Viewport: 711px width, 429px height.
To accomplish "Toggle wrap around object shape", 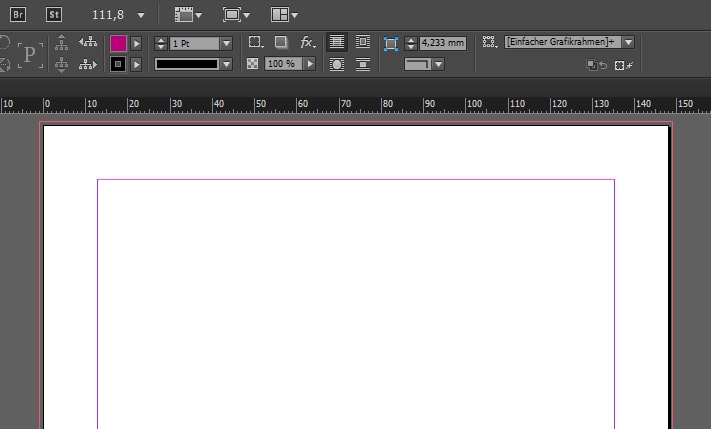I will (x=337, y=64).
